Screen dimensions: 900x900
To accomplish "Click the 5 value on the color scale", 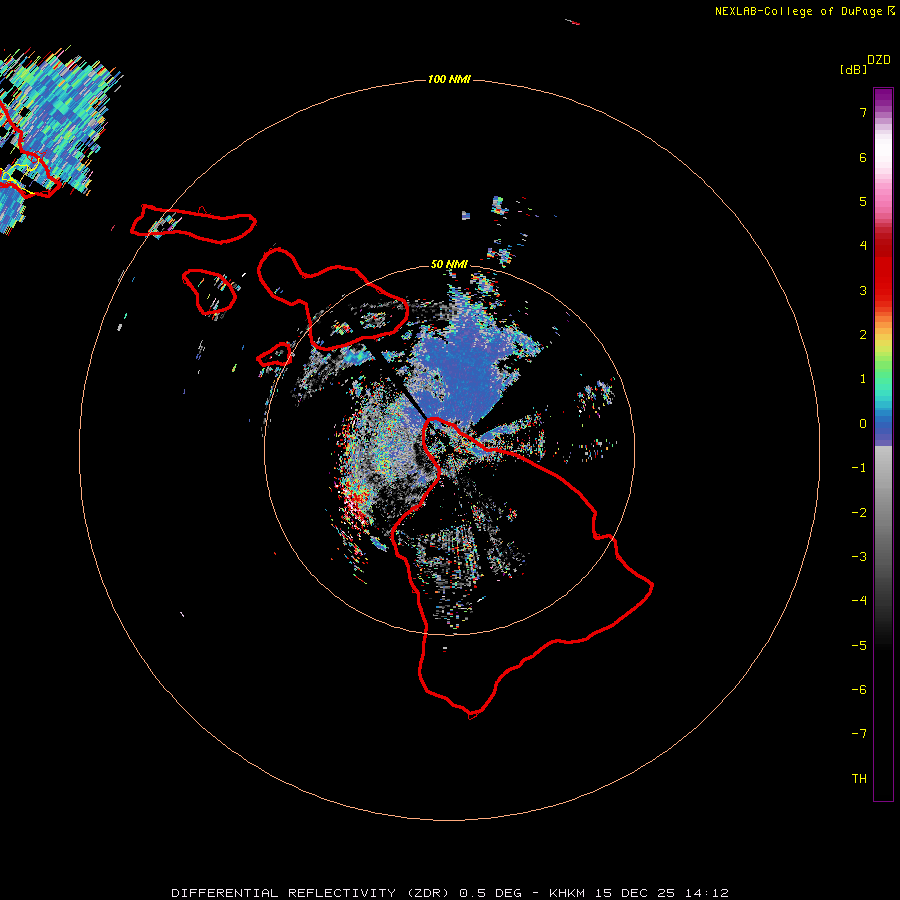I will pyautogui.click(x=863, y=201).
